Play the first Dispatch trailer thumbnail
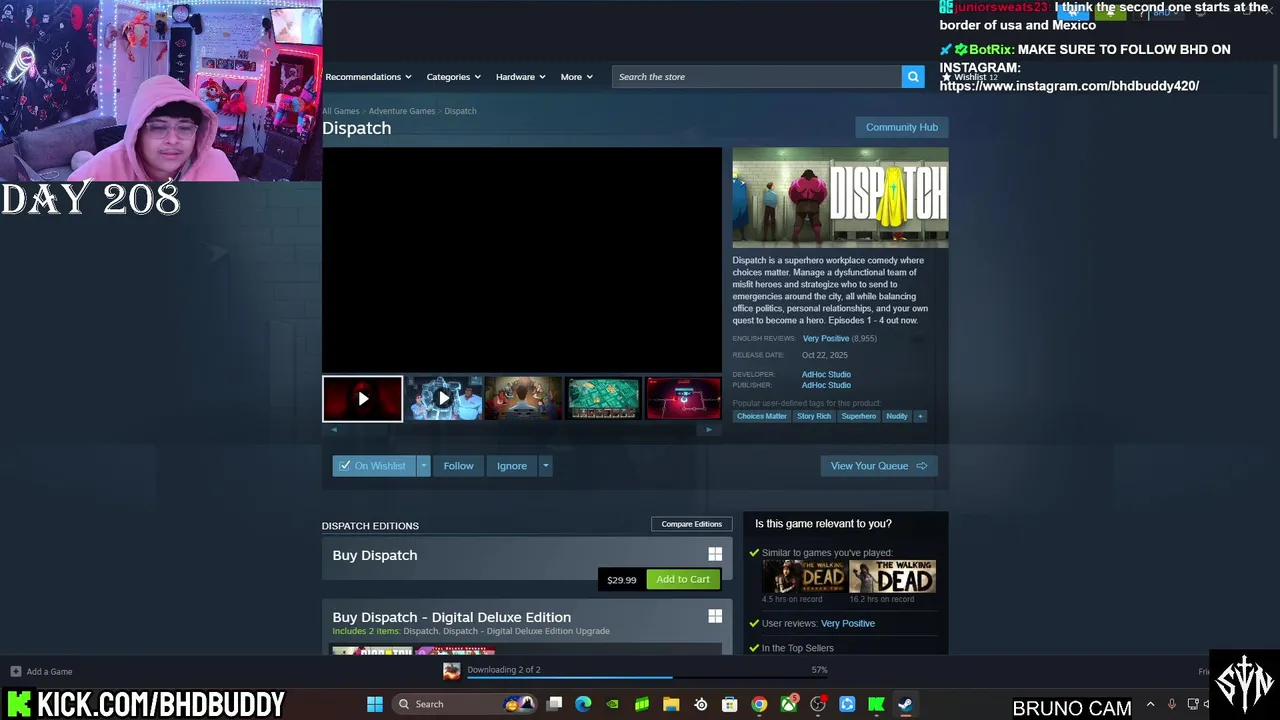The width and height of the screenshot is (1280, 720). point(362,398)
